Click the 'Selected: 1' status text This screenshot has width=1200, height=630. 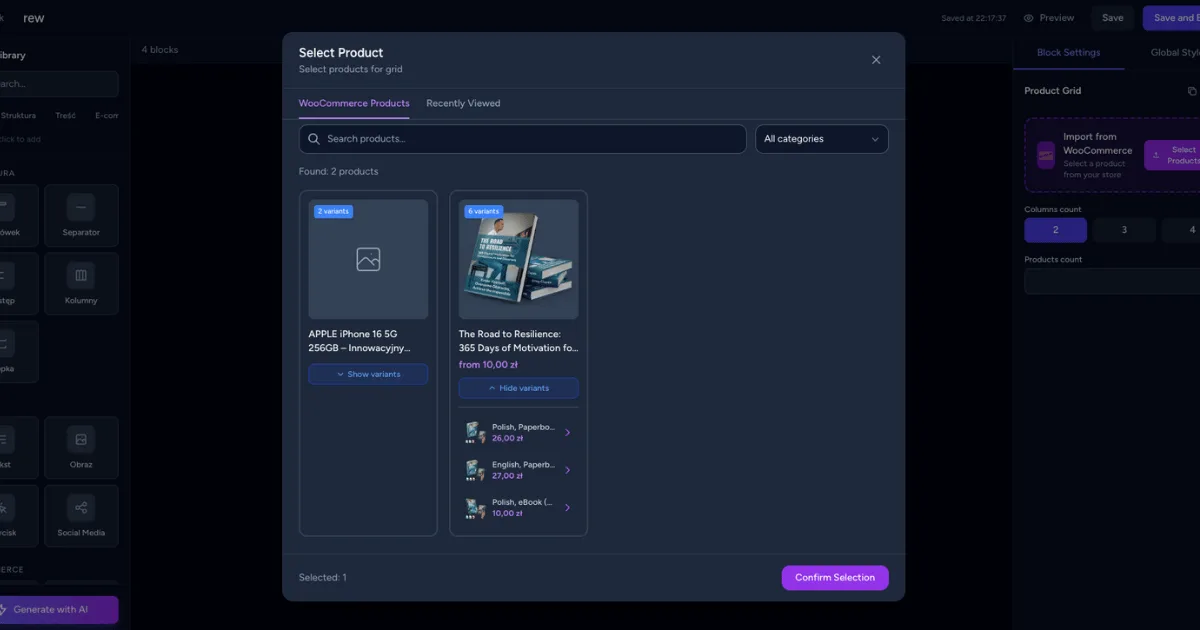(x=323, y=577)
